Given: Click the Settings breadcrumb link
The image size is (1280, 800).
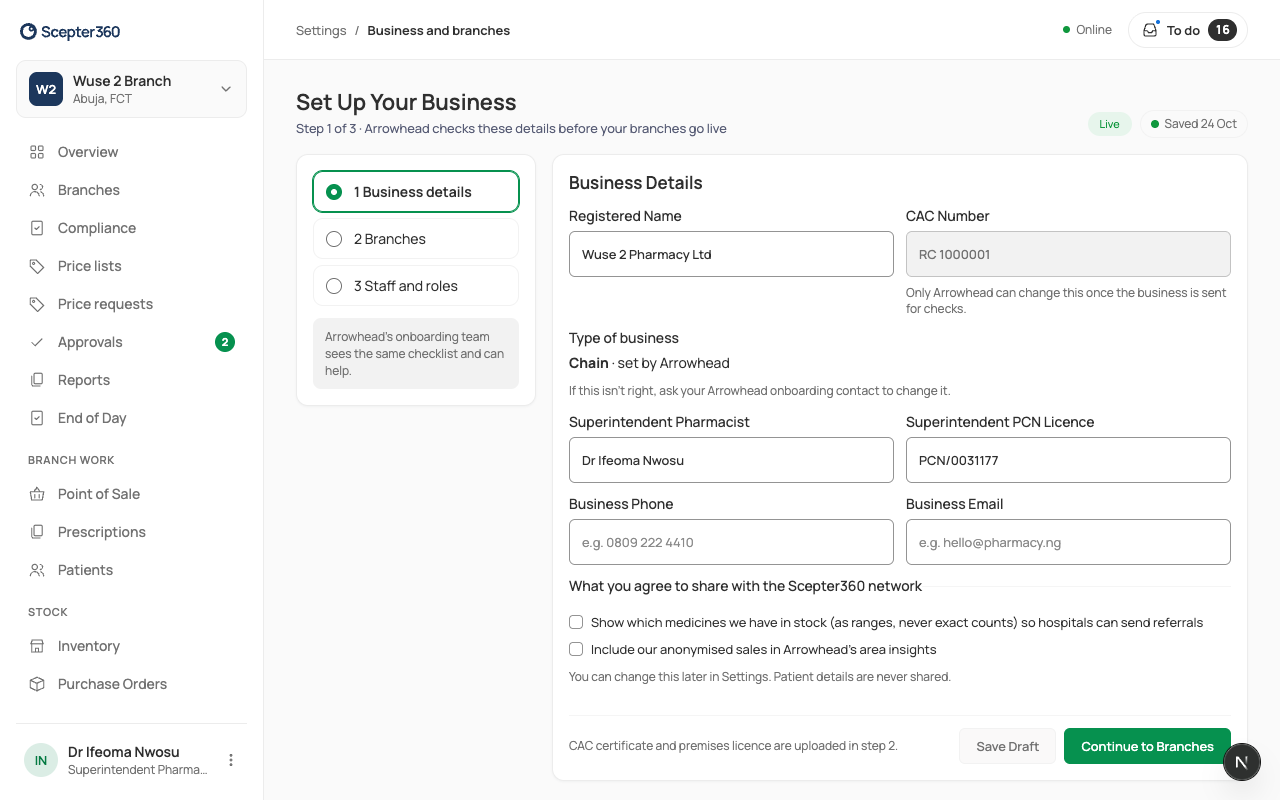Looking at the screenshot, I should (321, 30).
